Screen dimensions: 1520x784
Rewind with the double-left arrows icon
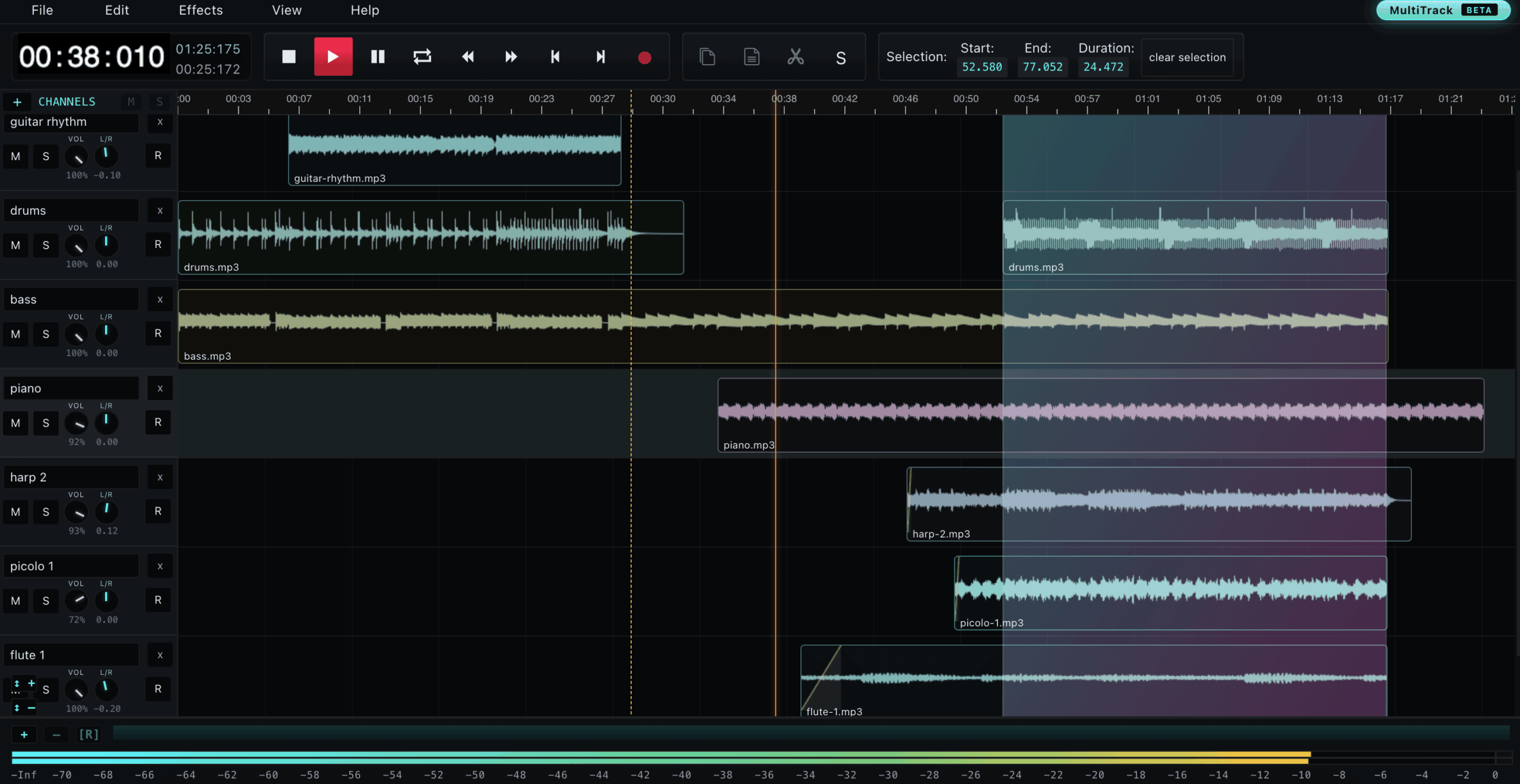(467, 57)
